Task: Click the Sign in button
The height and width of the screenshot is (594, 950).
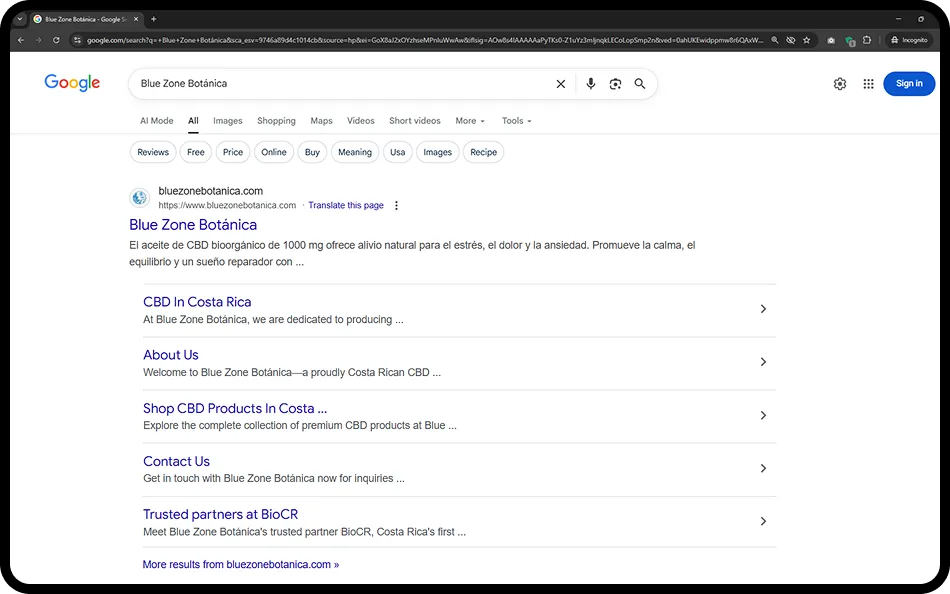Action: point(909,84)
